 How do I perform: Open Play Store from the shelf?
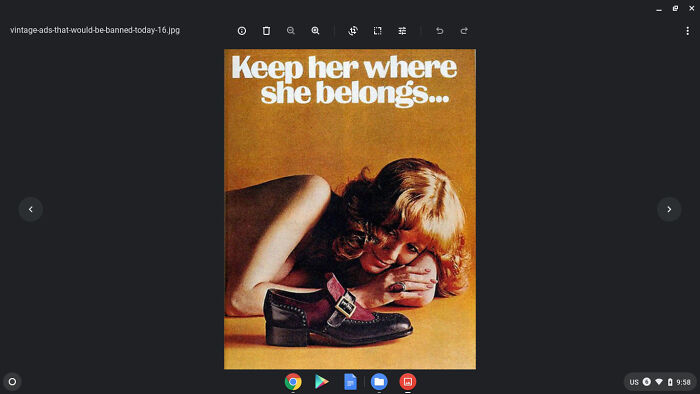[321, 382]
